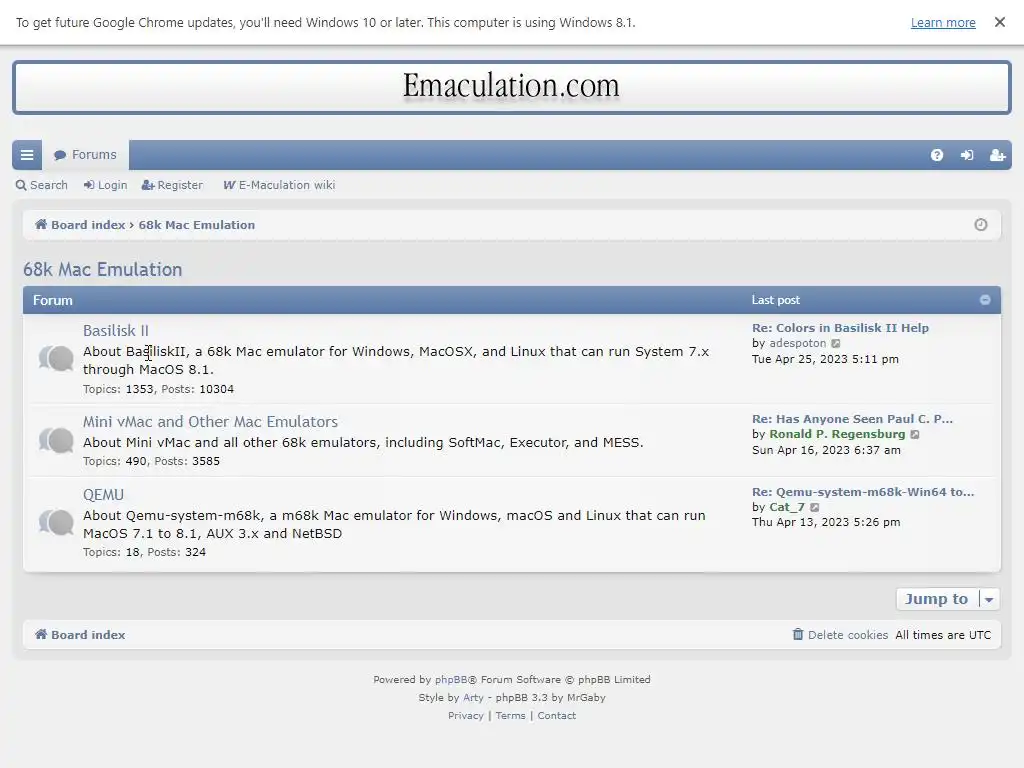Open the Learn more link
Screen dimensions: 1024x768
click(943, 23)
